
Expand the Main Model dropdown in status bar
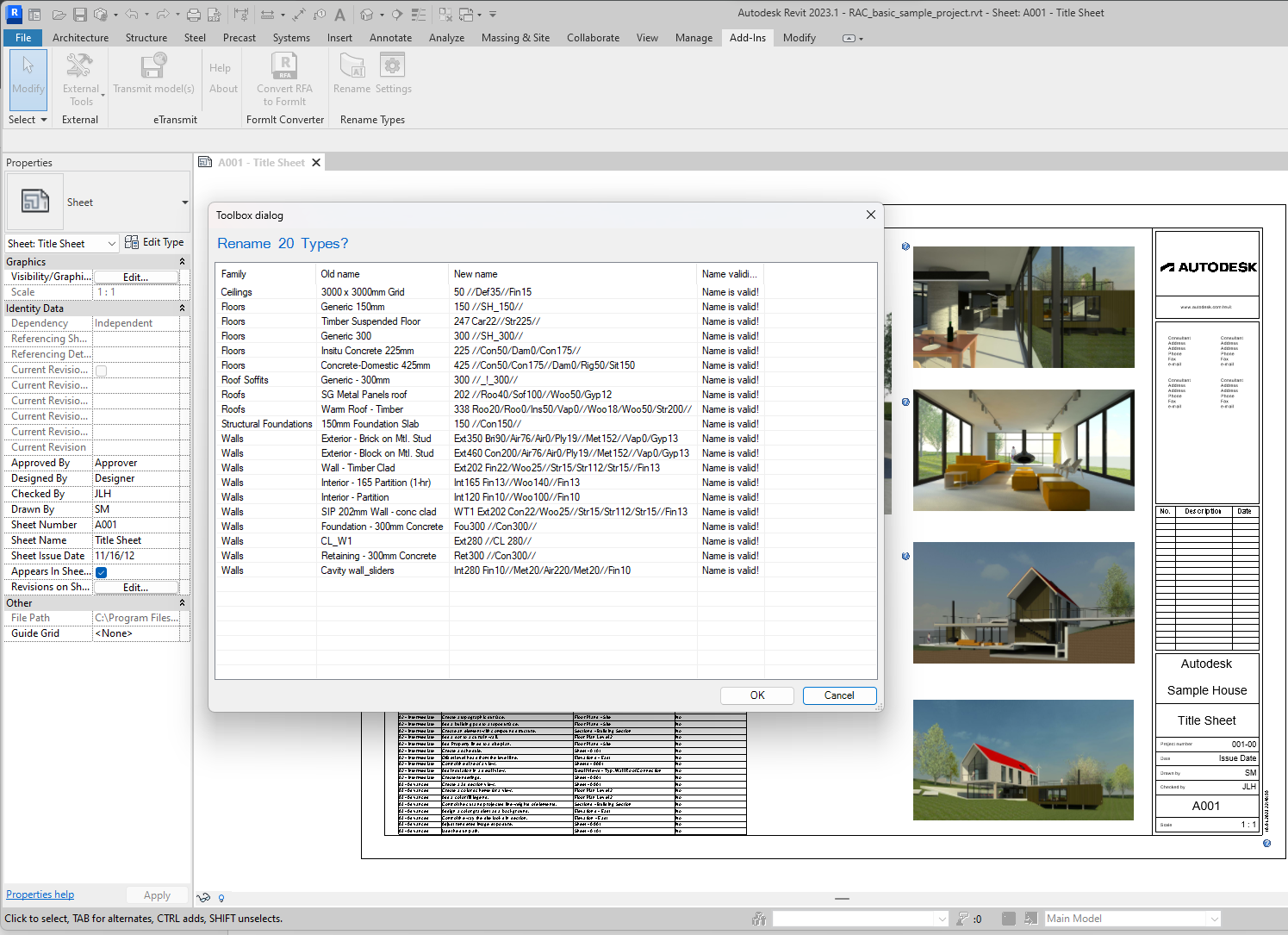tap(1214, 919)
